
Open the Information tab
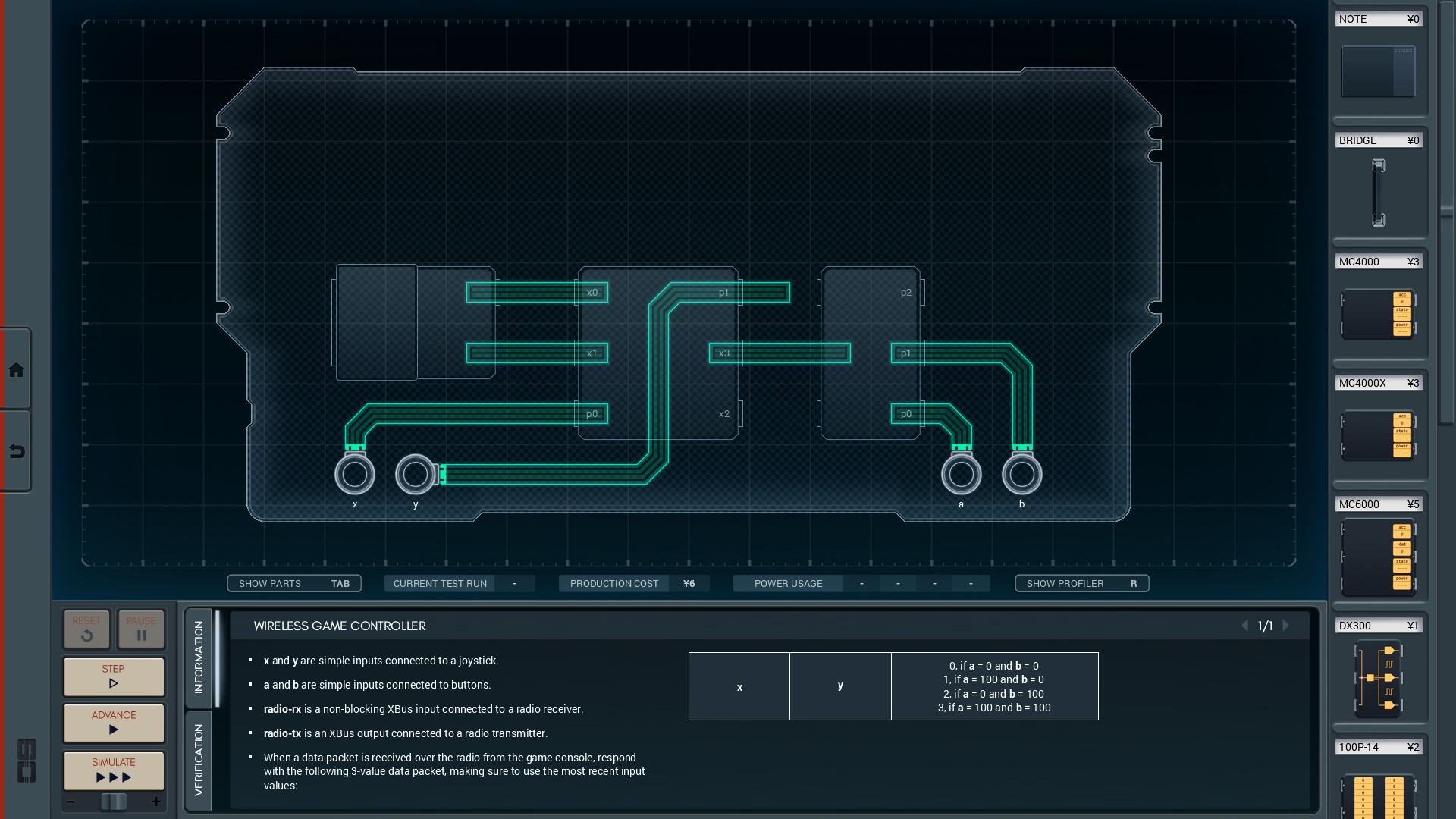pyautogui.click(x=199, y=657)
